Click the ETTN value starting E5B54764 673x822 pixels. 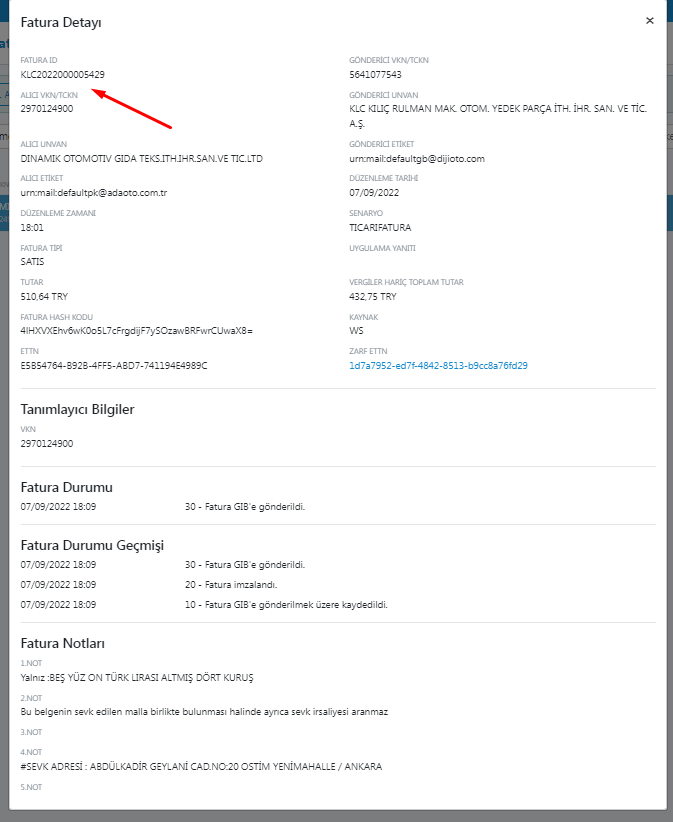click(113, 366)
